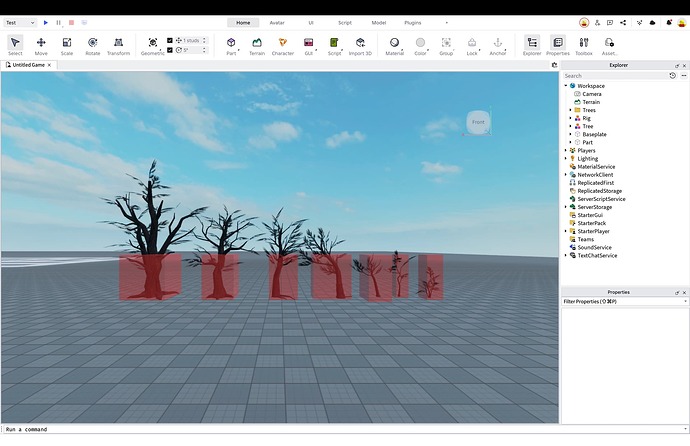Open the user account avatar menu

682,22
